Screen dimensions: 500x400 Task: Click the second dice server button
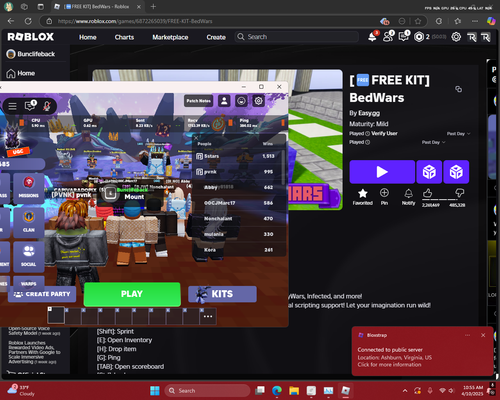456,172
